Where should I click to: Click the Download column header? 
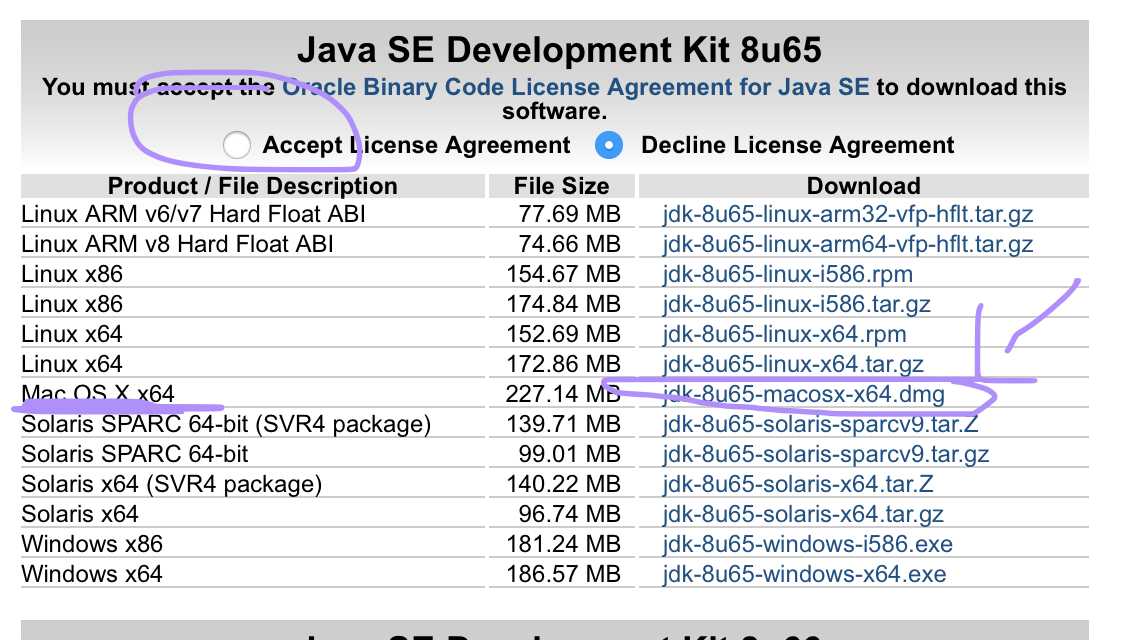[x=863, y=186]
